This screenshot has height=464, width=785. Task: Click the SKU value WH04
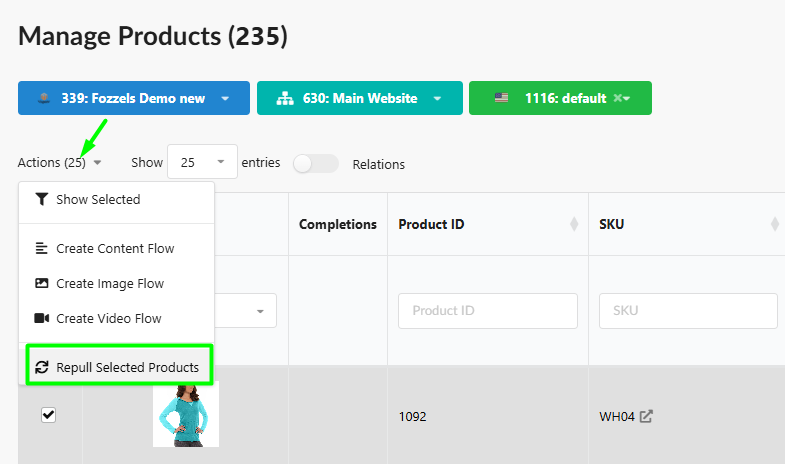click(617, 416)
